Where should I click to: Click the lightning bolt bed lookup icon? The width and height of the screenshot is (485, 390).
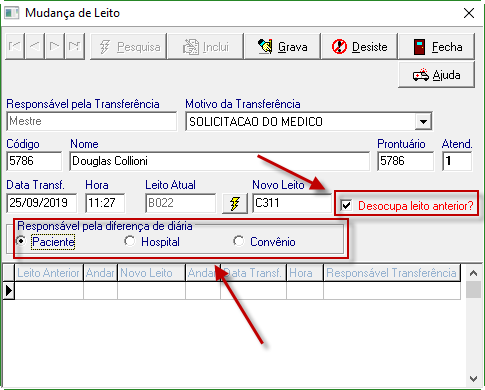coord(235,203)
